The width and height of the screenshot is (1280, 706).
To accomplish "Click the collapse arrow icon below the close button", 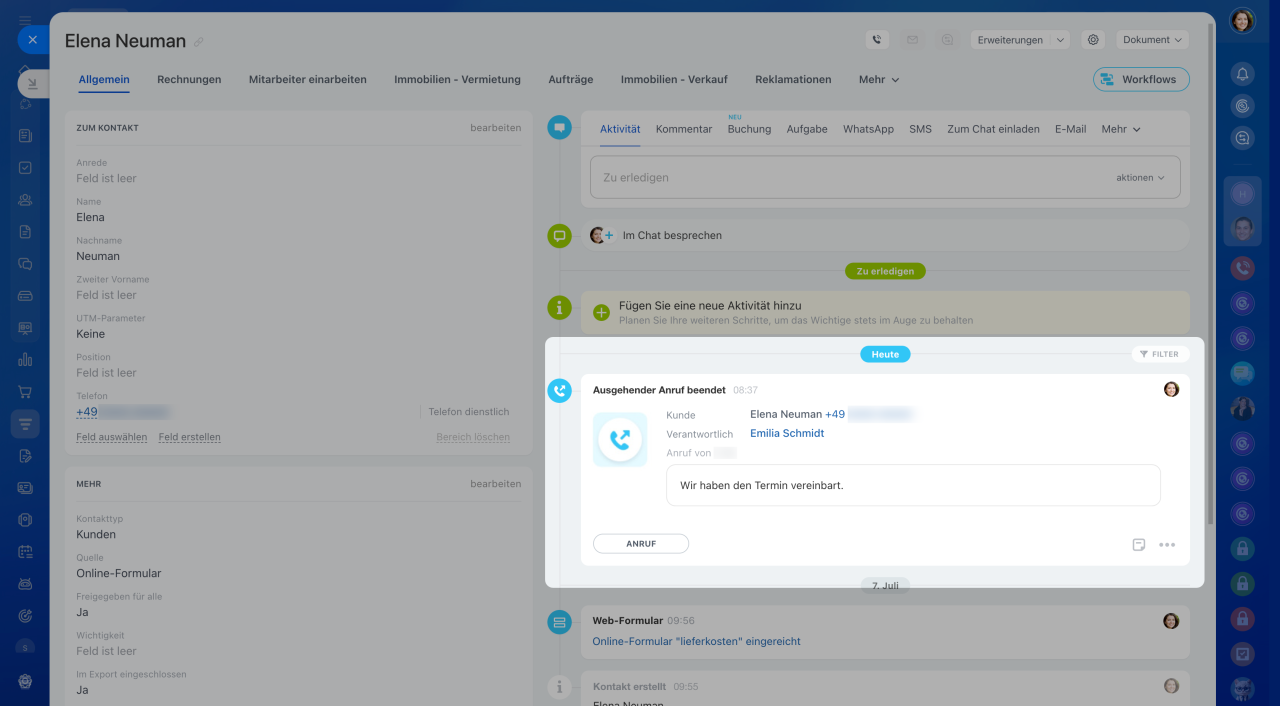I will pos(32,84).
